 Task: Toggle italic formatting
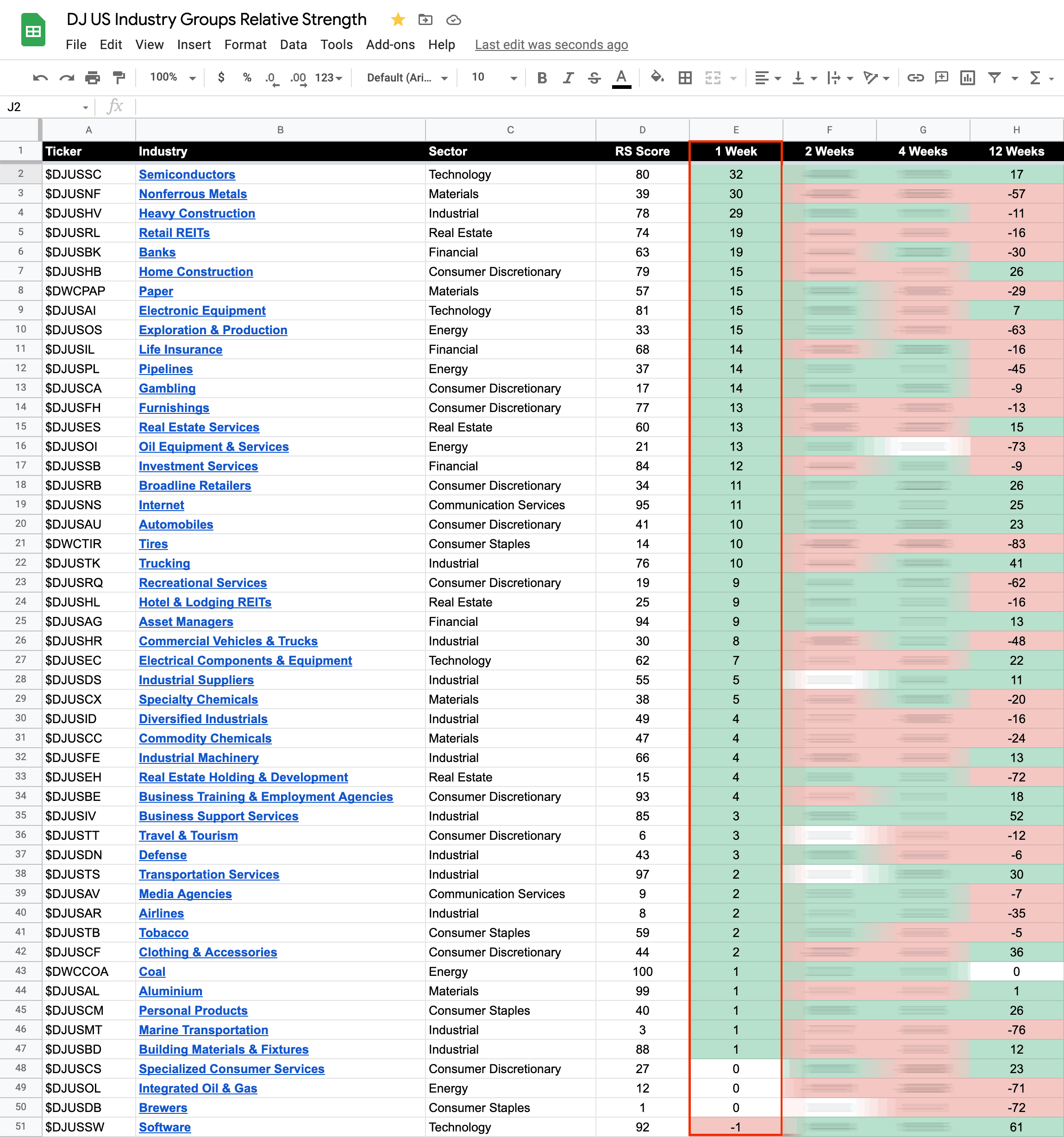[x=568, y=78]
